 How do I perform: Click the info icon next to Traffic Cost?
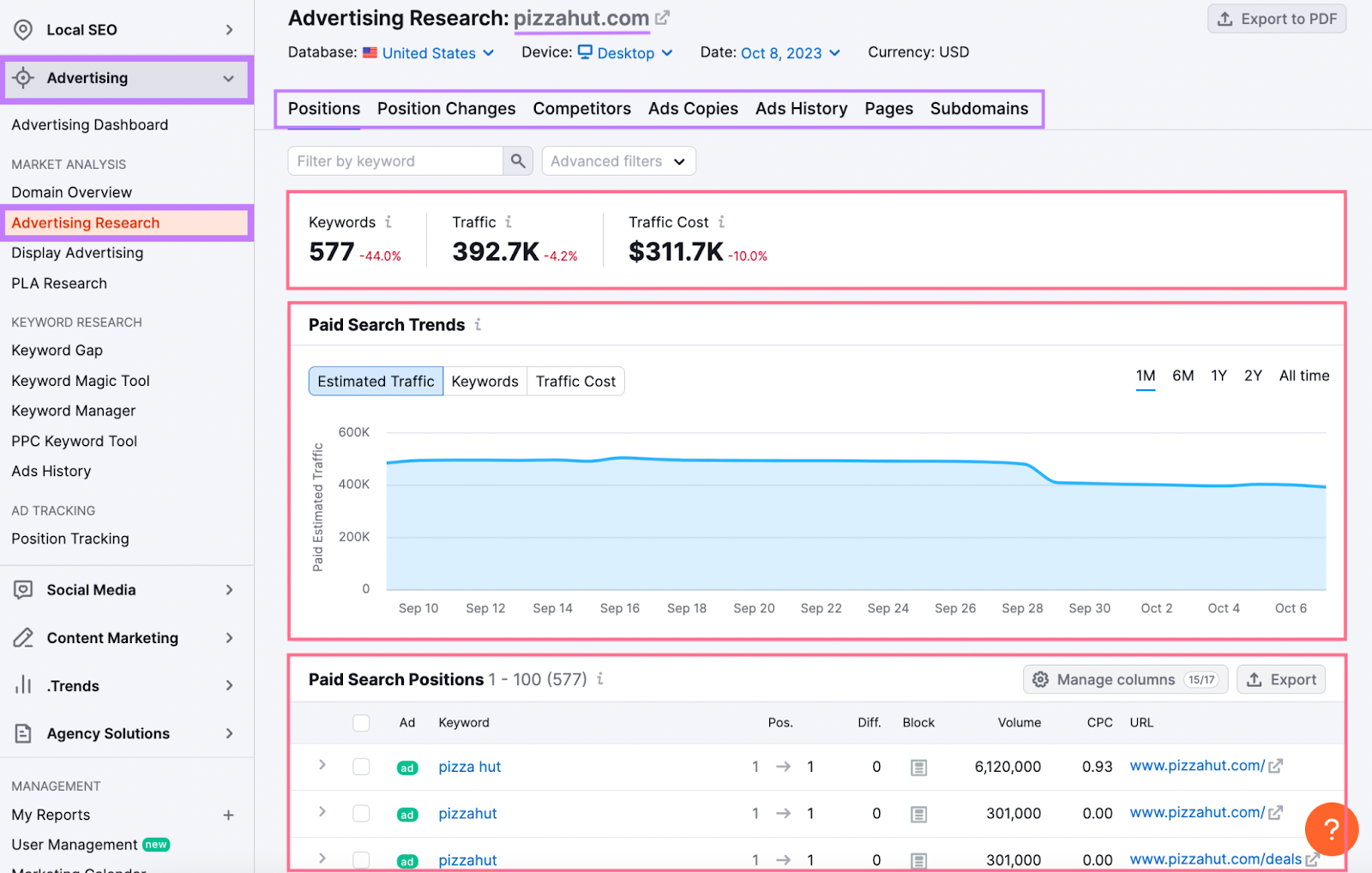[721, 222]
